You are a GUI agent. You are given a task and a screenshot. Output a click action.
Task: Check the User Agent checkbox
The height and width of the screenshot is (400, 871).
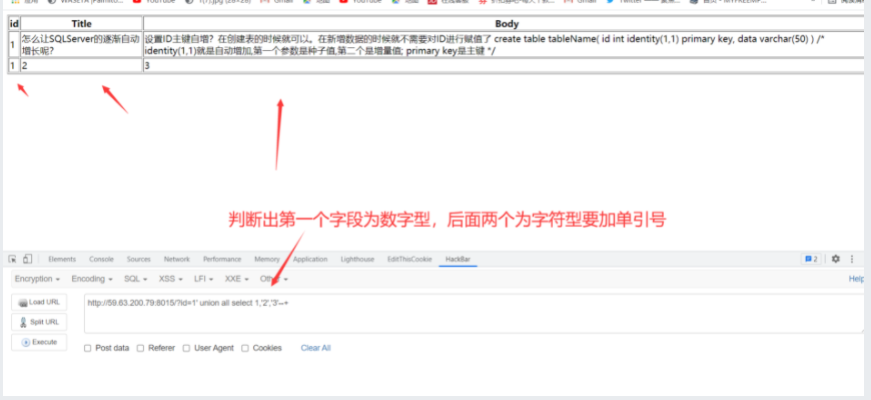coord(187,348)
